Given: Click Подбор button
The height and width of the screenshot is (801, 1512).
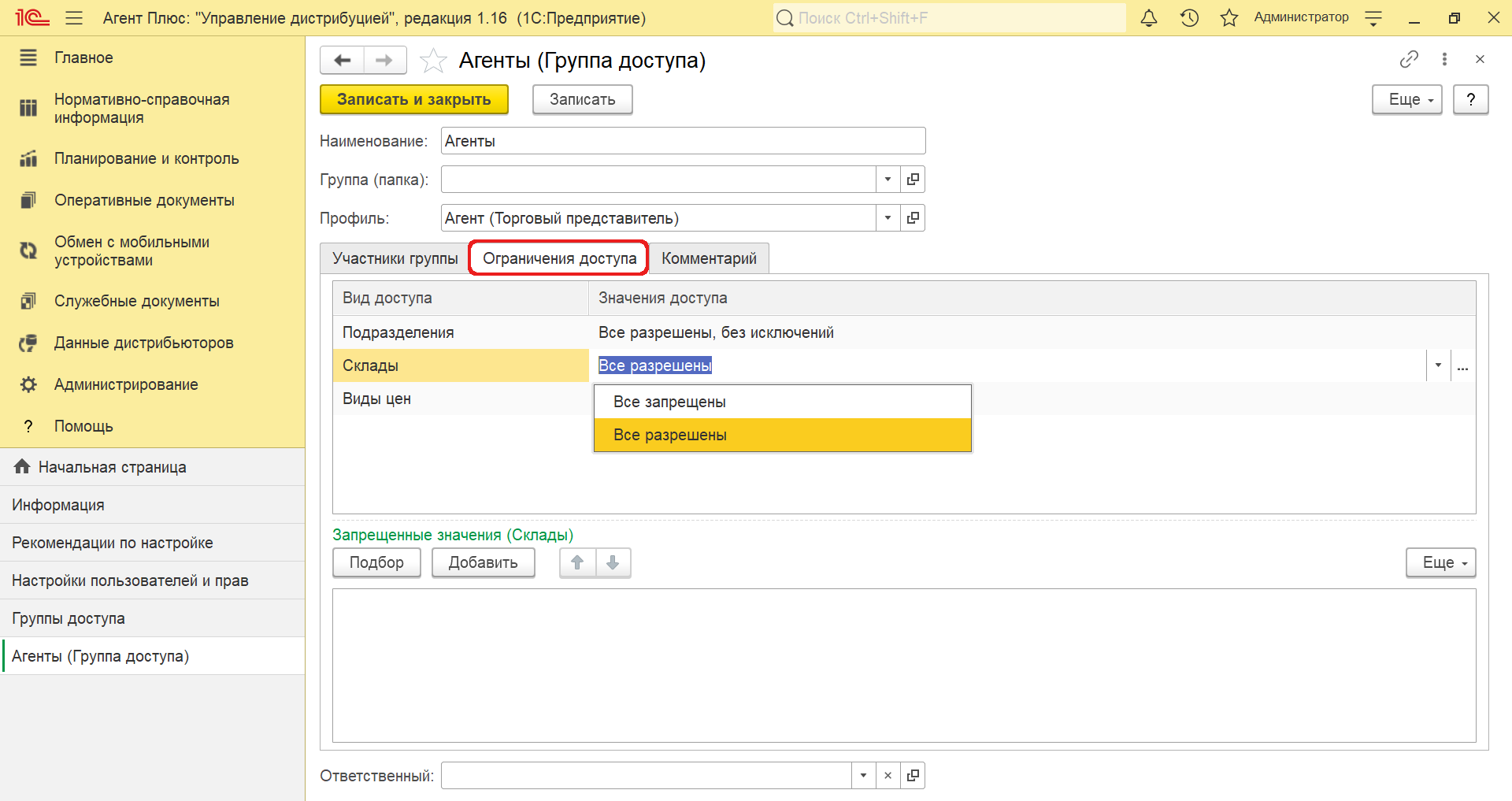Looking at the screenshot, I should pos(376,562).
